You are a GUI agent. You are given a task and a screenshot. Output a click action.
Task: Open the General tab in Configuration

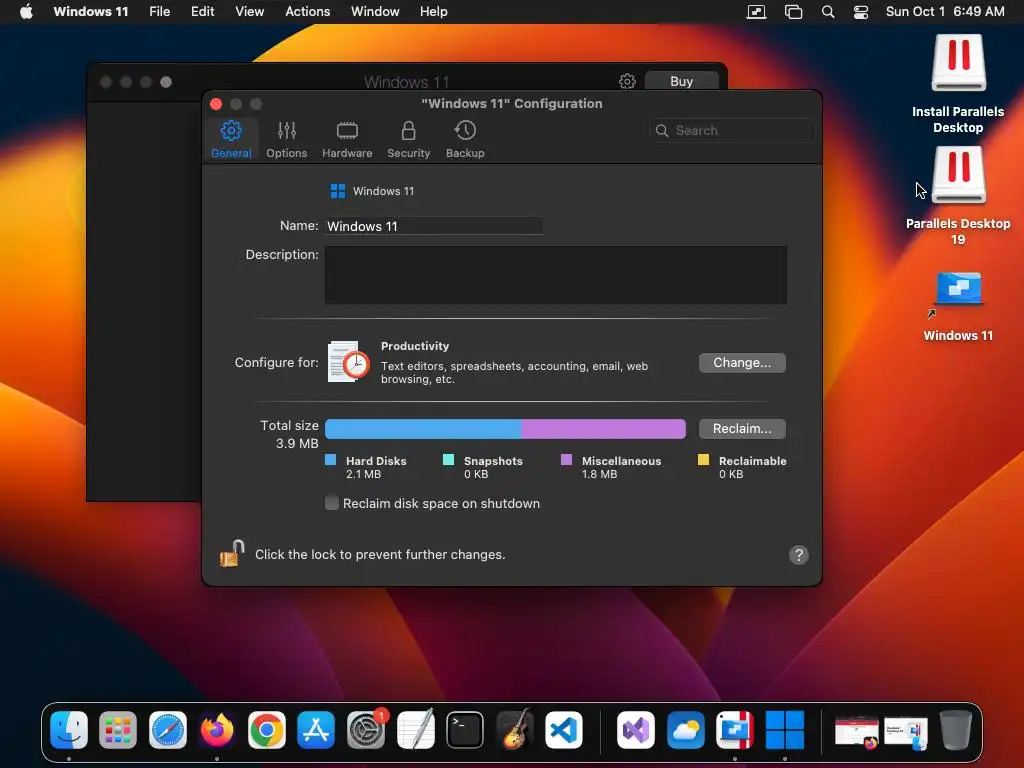(x=231, y=139)
